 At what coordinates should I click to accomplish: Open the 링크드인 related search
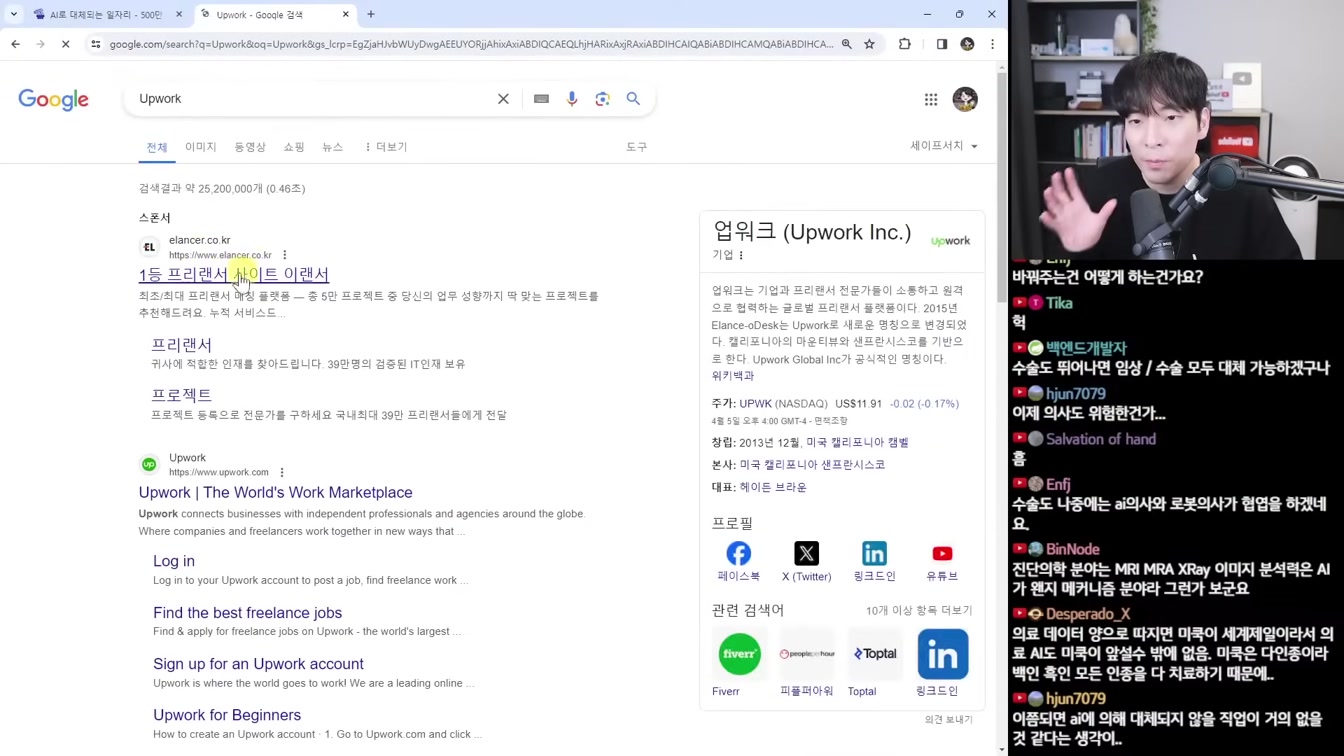click(x=942, y=662)
